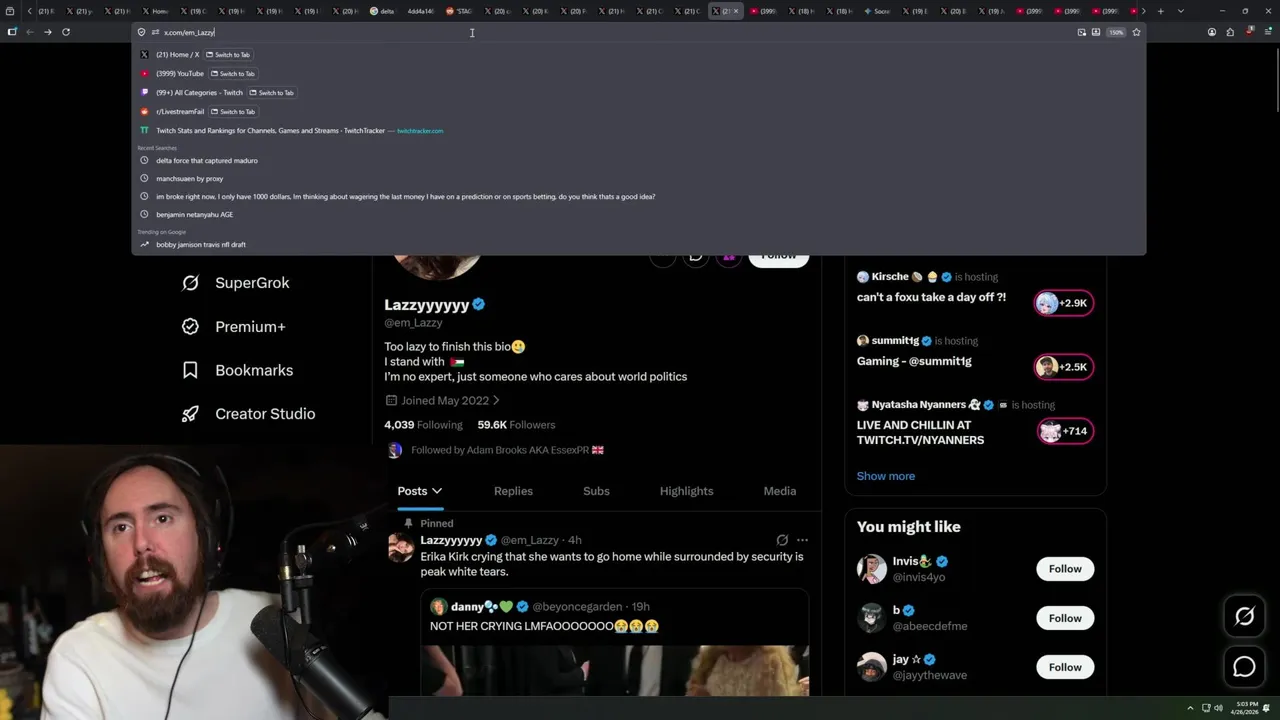
Task: Open Lazzyyyyyy avatar on pinned post
Action: [x=401, y=548]
